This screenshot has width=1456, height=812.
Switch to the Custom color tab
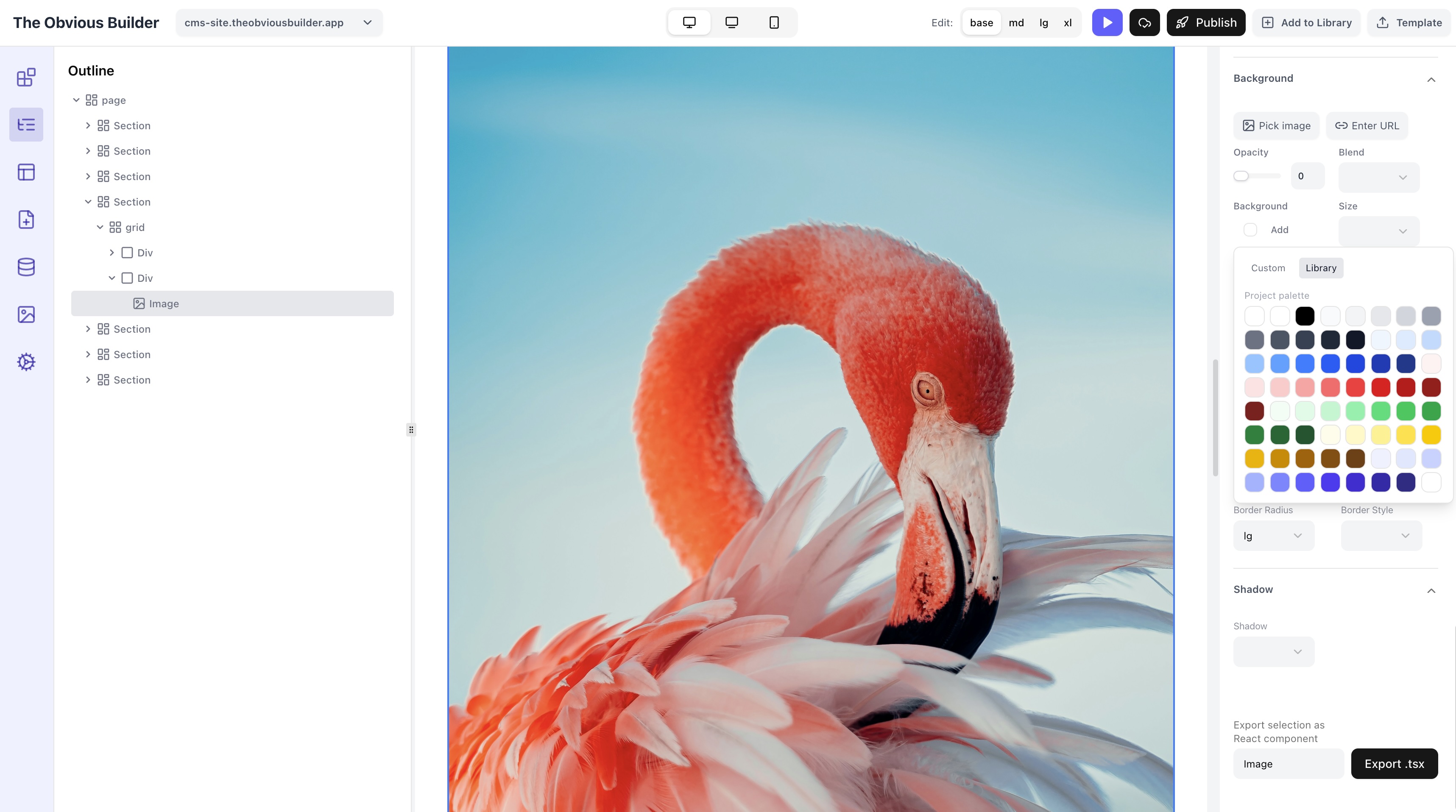tap(1267, 268)
